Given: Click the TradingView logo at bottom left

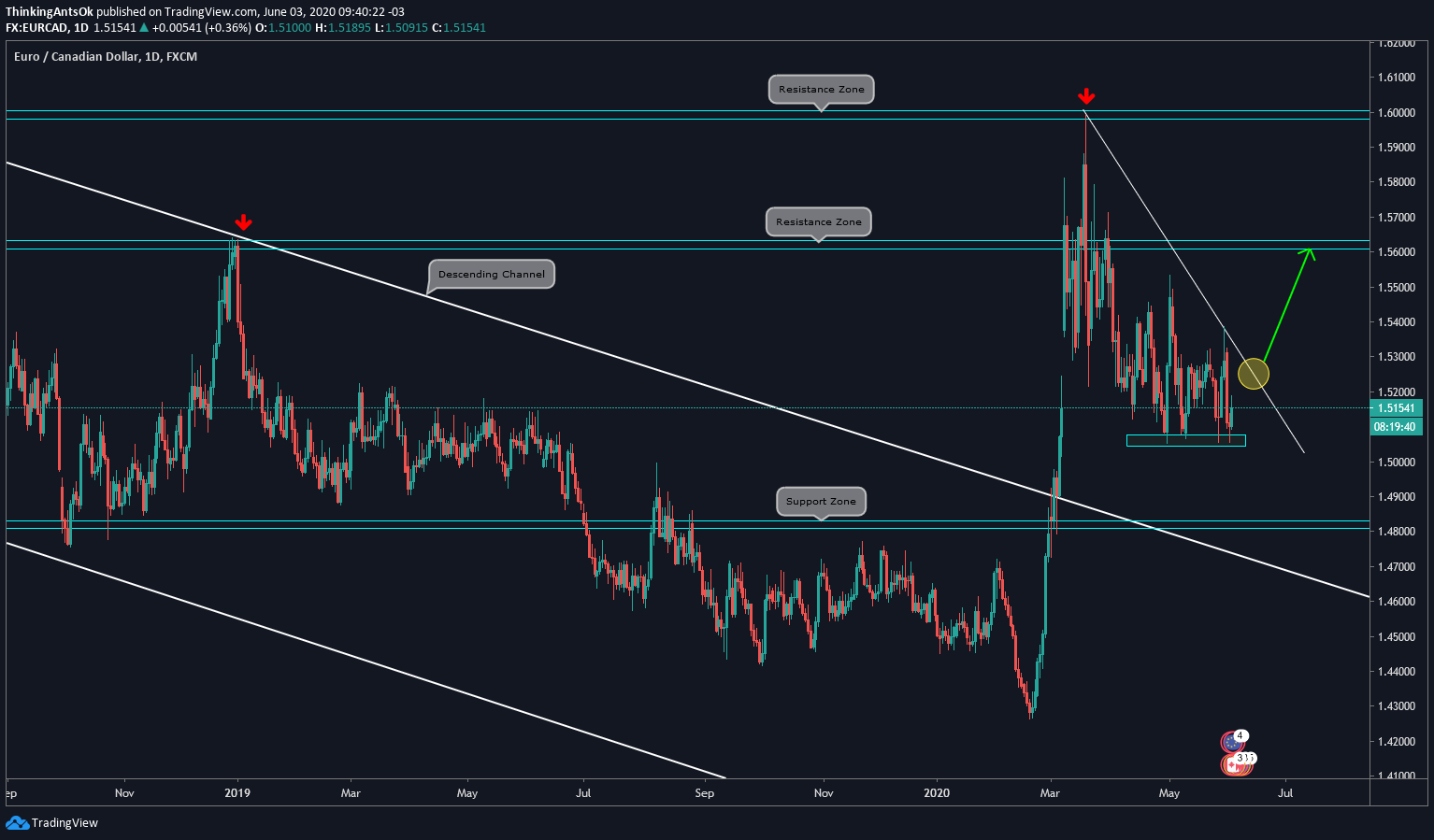Looking at the screenshot, I should (51, 823).
